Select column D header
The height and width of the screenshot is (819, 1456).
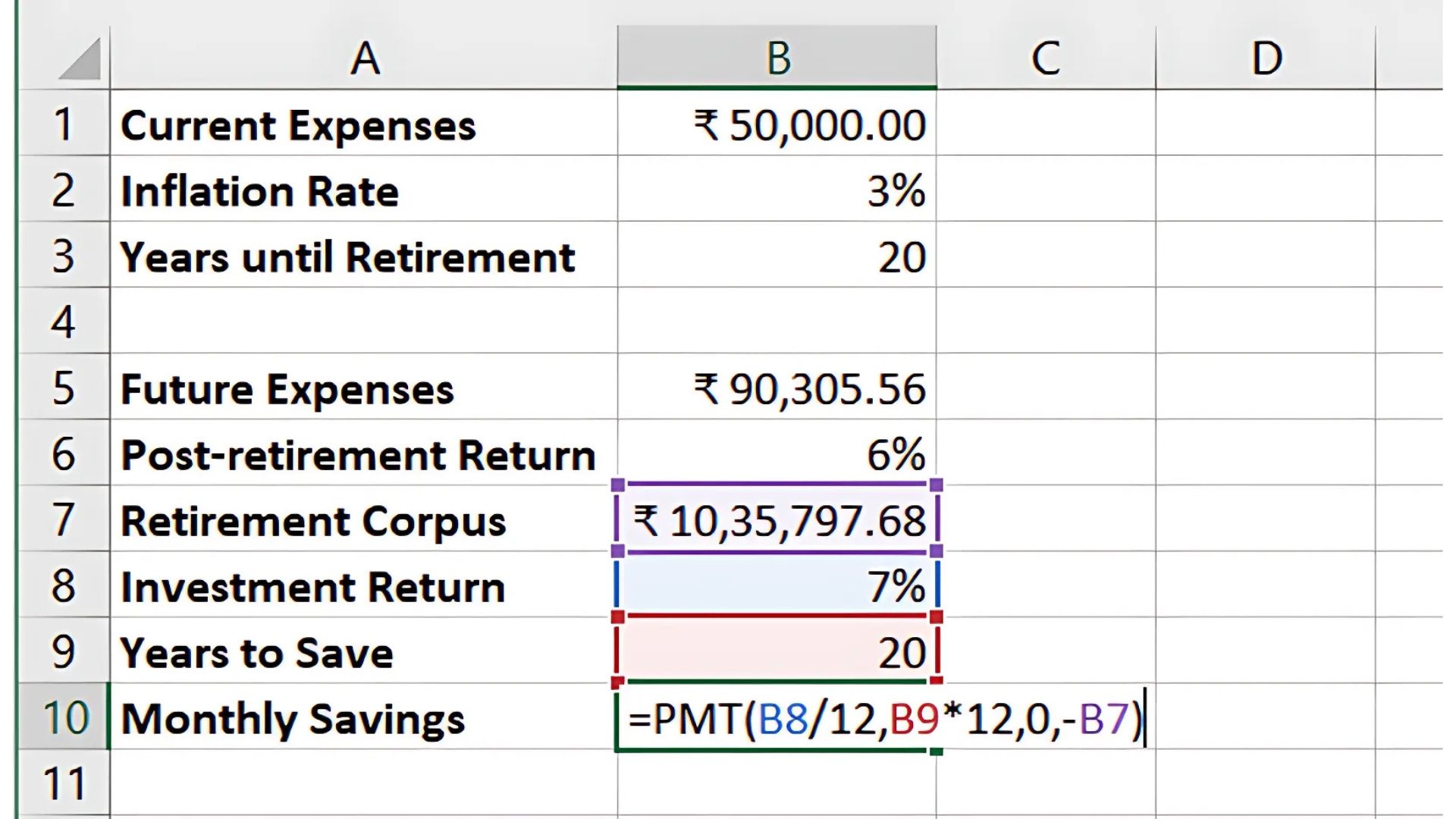click(x=1266, y=58)
